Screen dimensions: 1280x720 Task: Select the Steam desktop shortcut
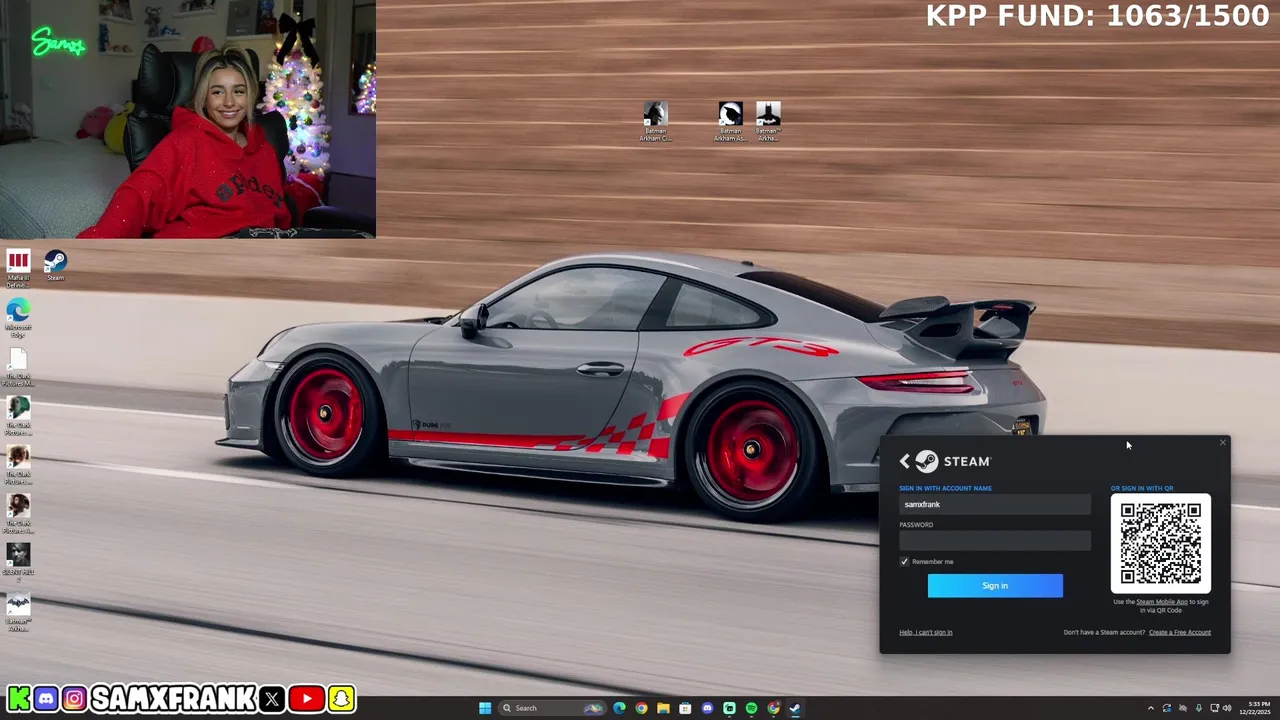click(55, 265)
